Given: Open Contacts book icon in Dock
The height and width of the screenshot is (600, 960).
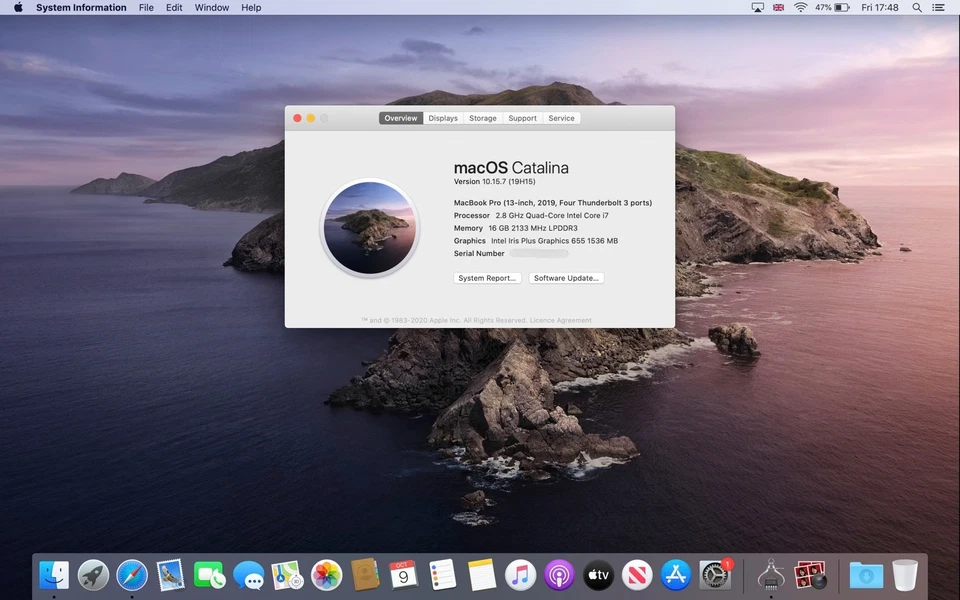Looking at the screenshot, I should [365, 576].
